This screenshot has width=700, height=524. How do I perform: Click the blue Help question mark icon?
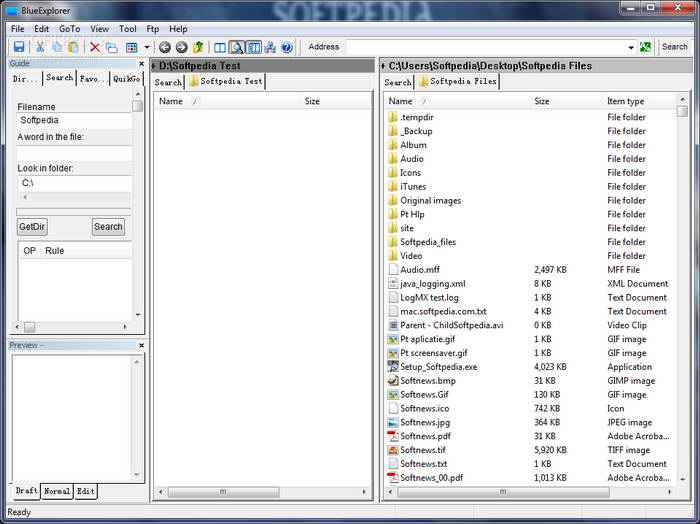tap(286, 47)
